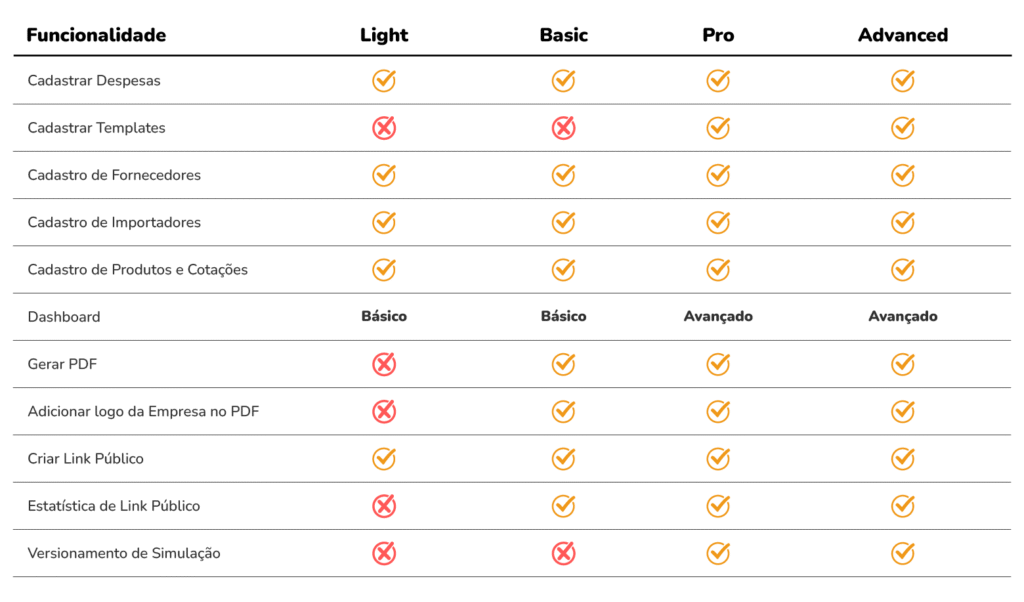Click the Funcionalidade header label

tap(96, 35)
